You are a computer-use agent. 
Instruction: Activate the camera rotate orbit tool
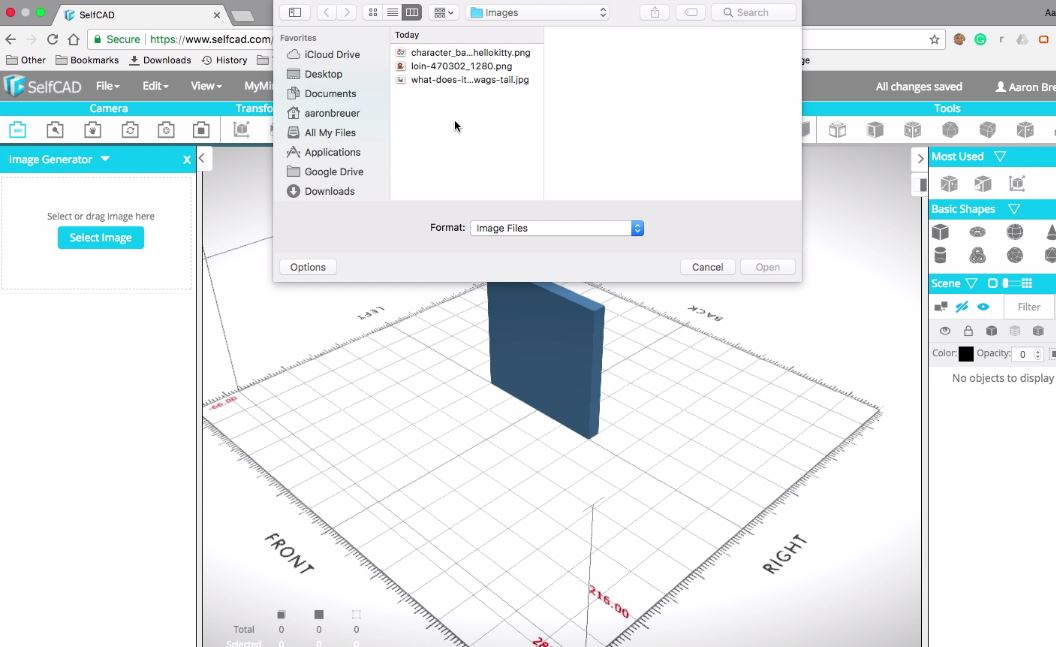point(130,129)
